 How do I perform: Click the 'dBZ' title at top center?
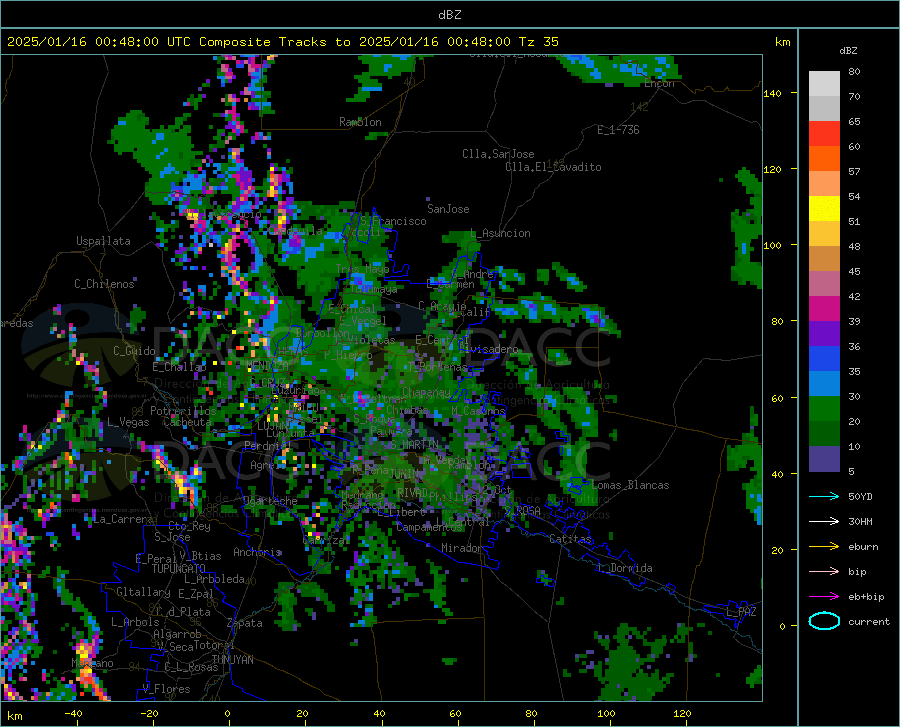[449, 15]
